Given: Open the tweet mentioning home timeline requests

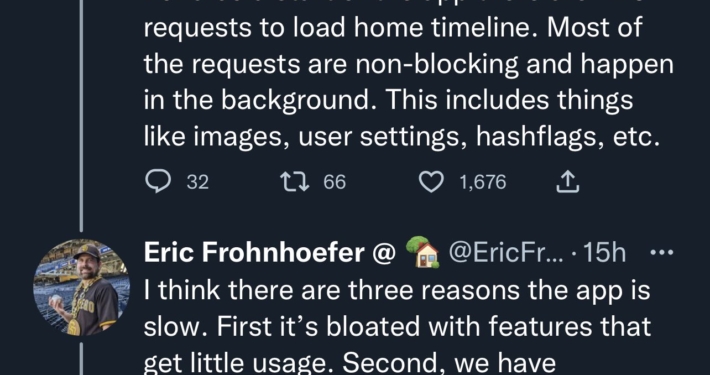Looking at the screenshot, I should (408, 82).
